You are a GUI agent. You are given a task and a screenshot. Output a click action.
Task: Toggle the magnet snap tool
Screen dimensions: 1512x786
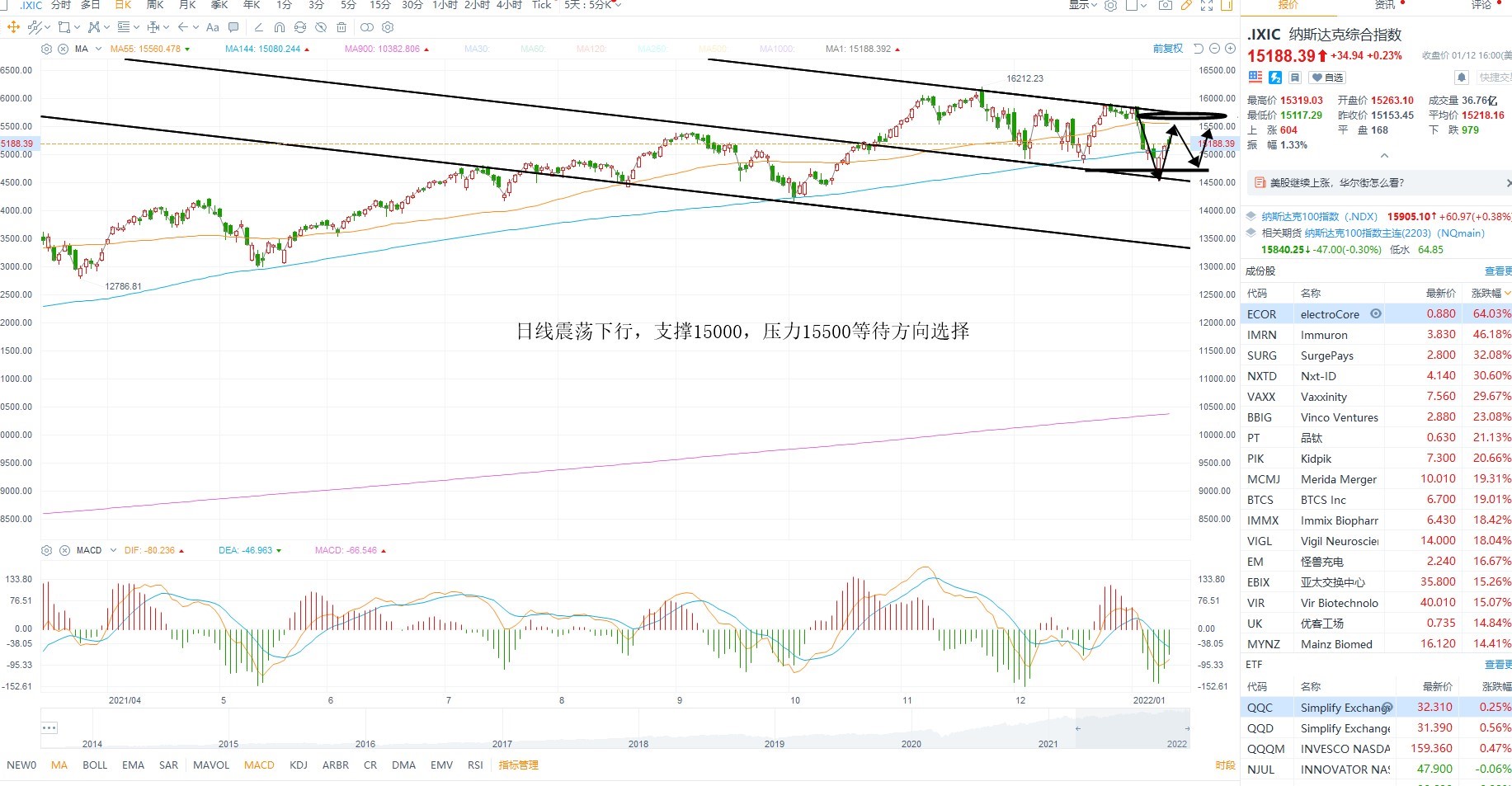coord(280,27)
